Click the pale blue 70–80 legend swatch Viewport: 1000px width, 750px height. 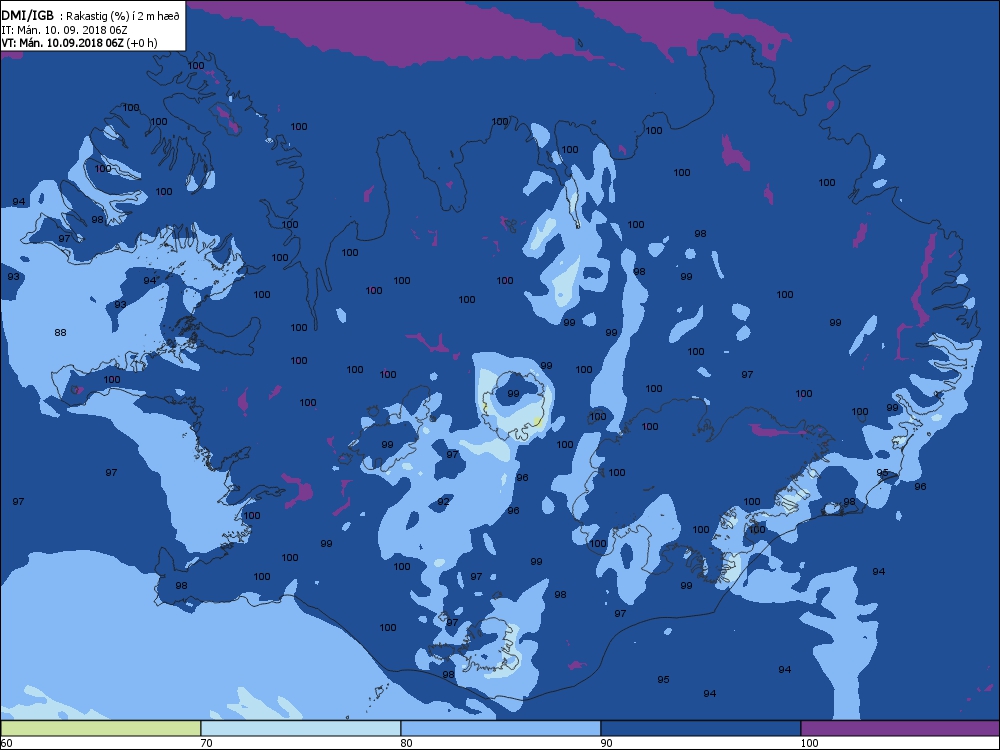tap(300, 728)
